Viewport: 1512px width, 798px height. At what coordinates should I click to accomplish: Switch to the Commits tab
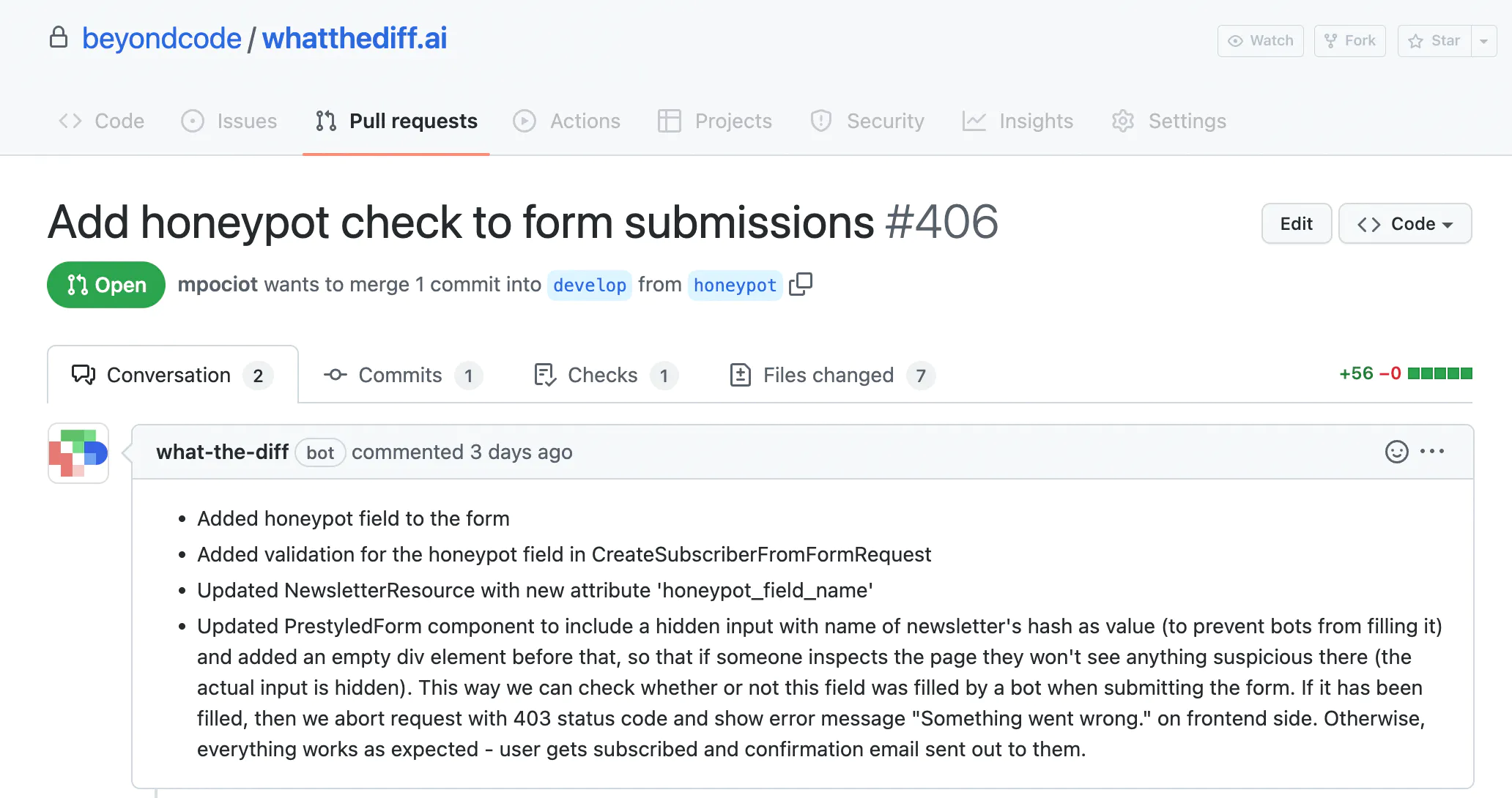point(403,375)
